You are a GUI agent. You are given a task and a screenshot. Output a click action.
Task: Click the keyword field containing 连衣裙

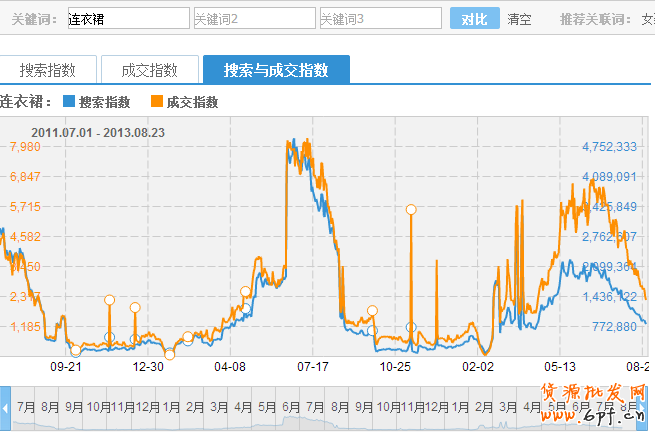point(126,19)
